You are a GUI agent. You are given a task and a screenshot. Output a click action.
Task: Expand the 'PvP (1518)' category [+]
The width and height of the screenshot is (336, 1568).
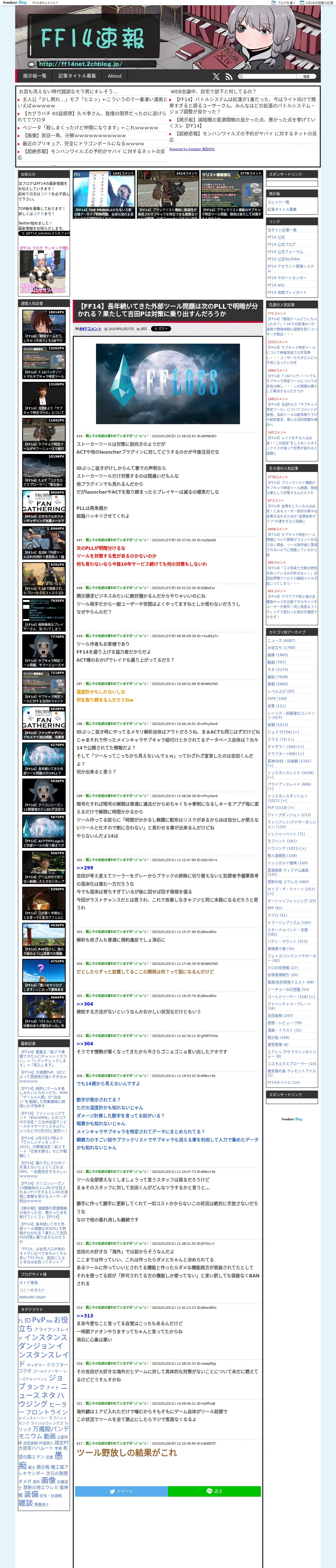pyautogui.click(x=291, y=808)
